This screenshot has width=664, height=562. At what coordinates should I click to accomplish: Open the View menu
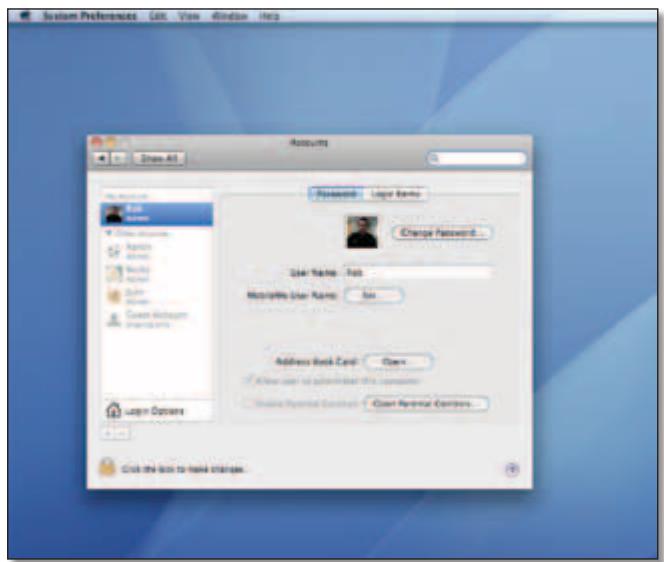[189, 16]
